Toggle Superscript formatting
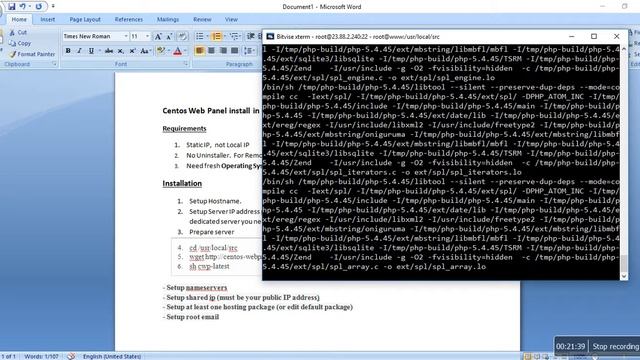Screen dimensions: 640x360 pos(132,51)
